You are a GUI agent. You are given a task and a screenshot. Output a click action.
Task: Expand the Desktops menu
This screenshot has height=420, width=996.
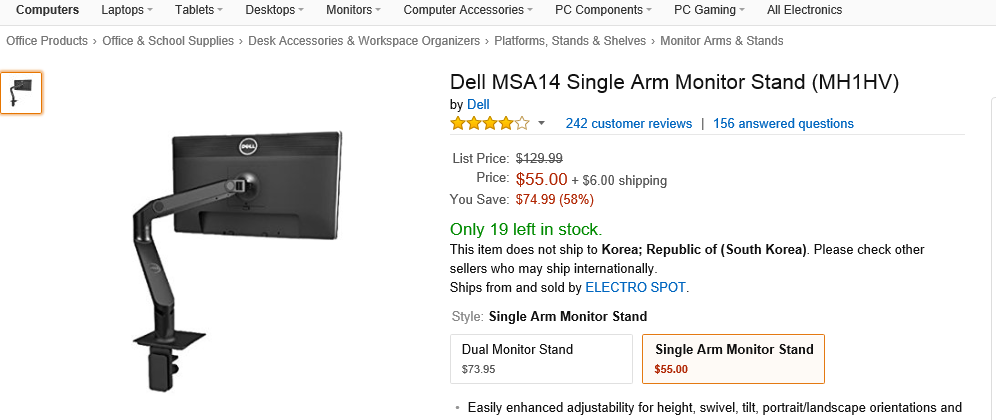275,10
